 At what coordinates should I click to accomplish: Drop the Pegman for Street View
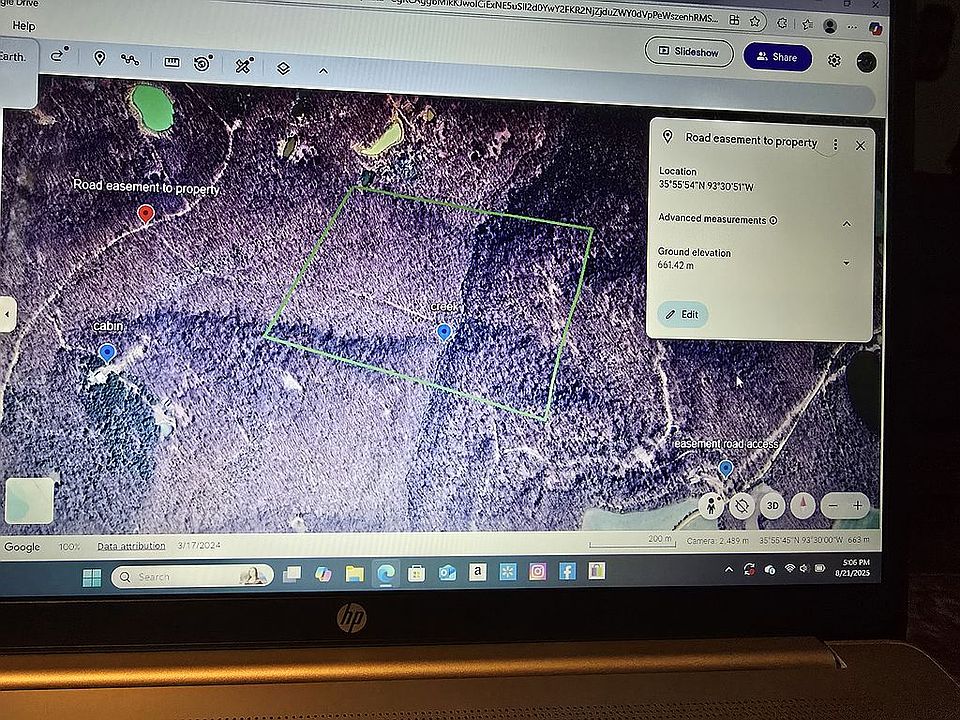(x=711, y=505)
